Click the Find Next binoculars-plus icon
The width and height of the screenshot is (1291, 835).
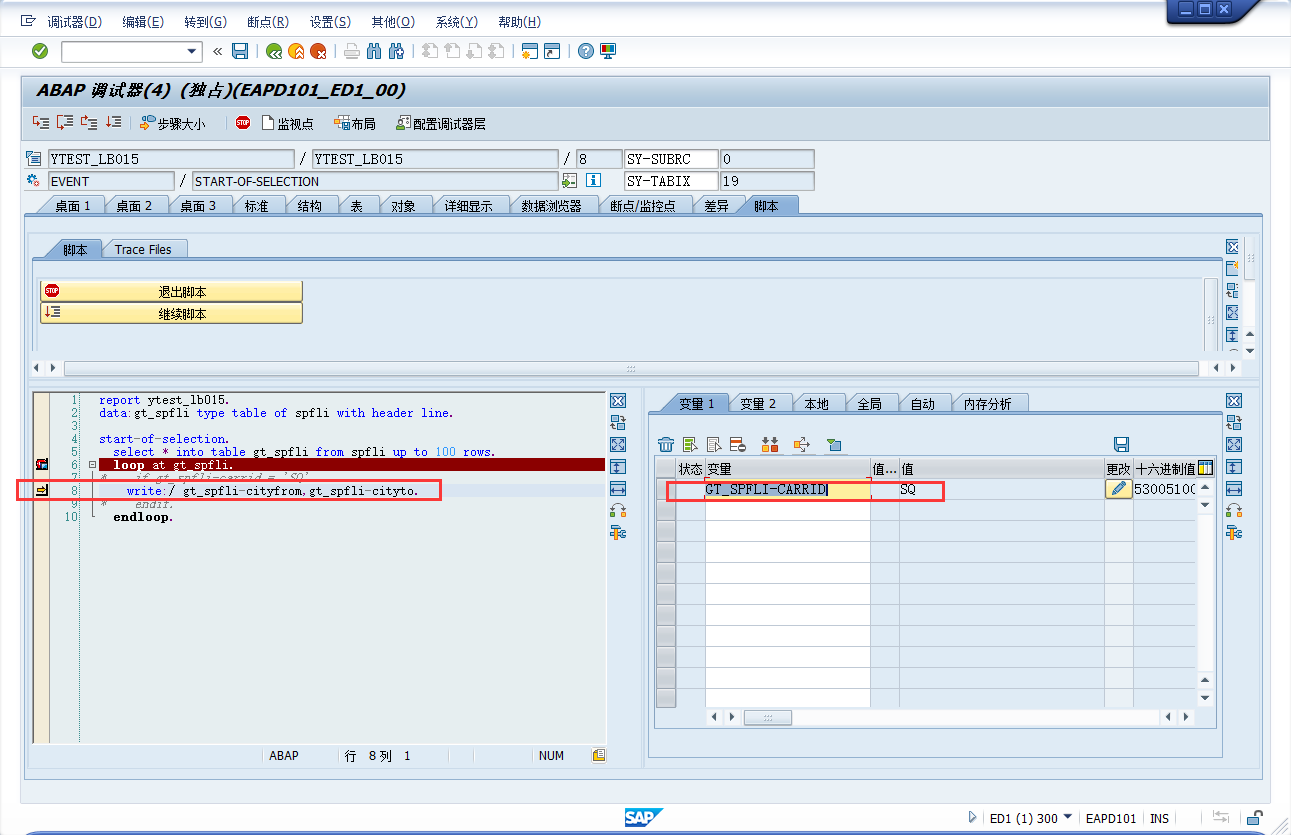pos(396,51)
